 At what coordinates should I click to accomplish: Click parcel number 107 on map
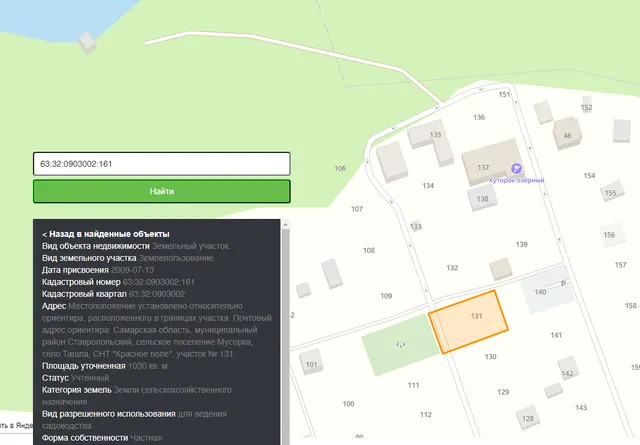[x=357, y=209]
